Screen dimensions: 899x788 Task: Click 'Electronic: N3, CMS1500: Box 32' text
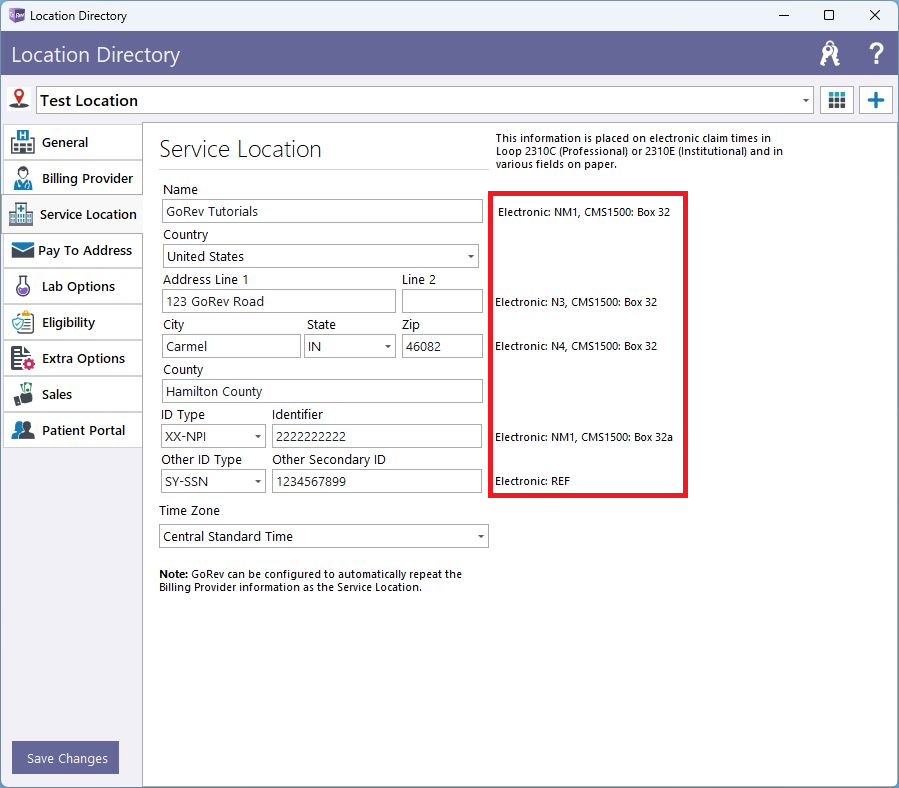click(576, 302)
